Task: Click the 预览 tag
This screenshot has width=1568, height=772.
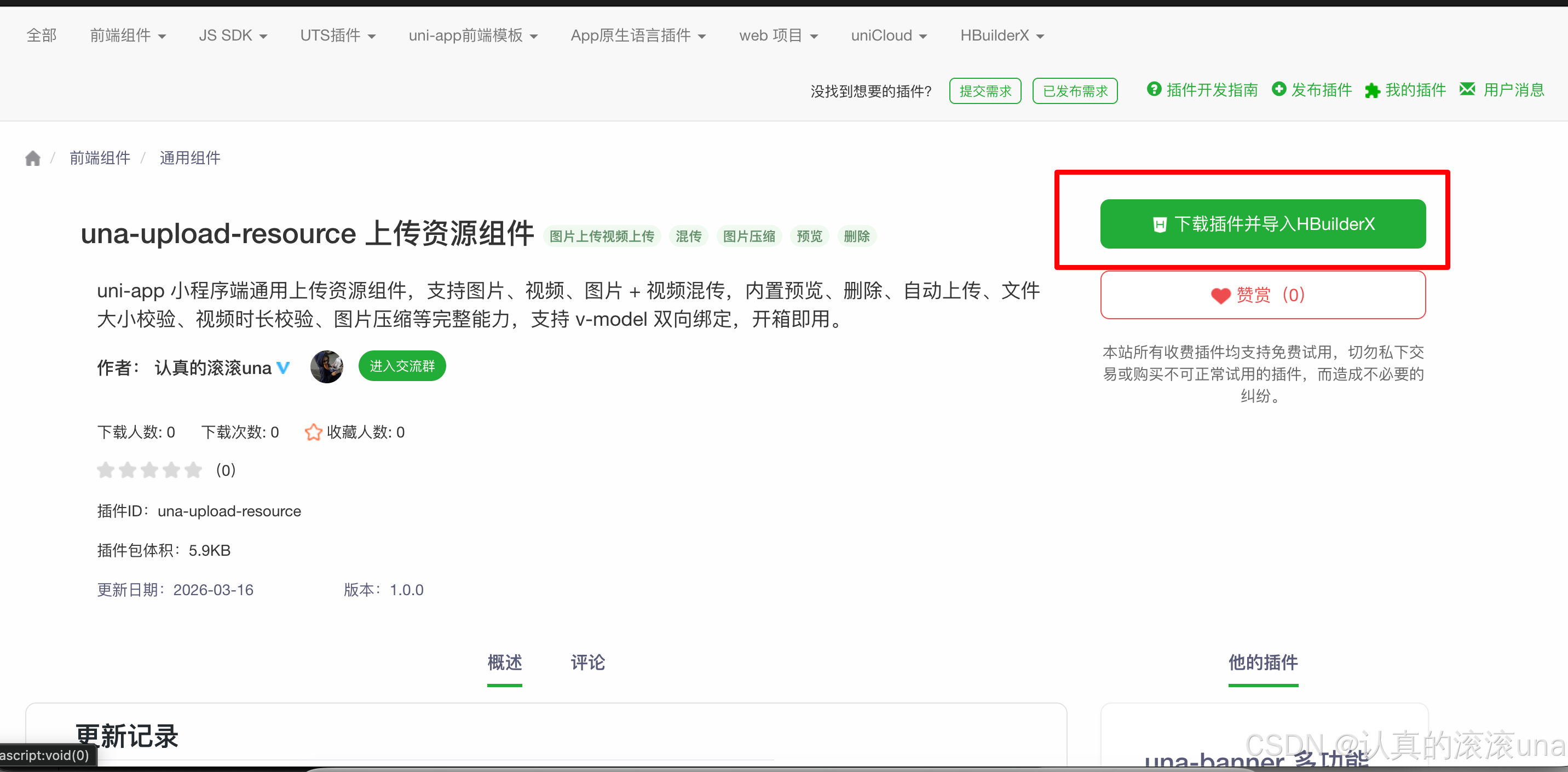Action: point(809,236)
